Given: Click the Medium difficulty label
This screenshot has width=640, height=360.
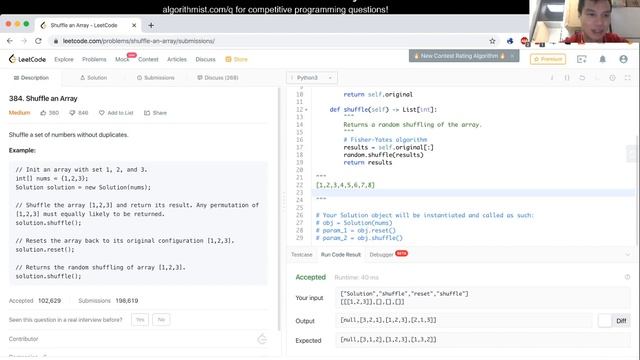Looking at the screenshot, I should click(x=20, y=113).
